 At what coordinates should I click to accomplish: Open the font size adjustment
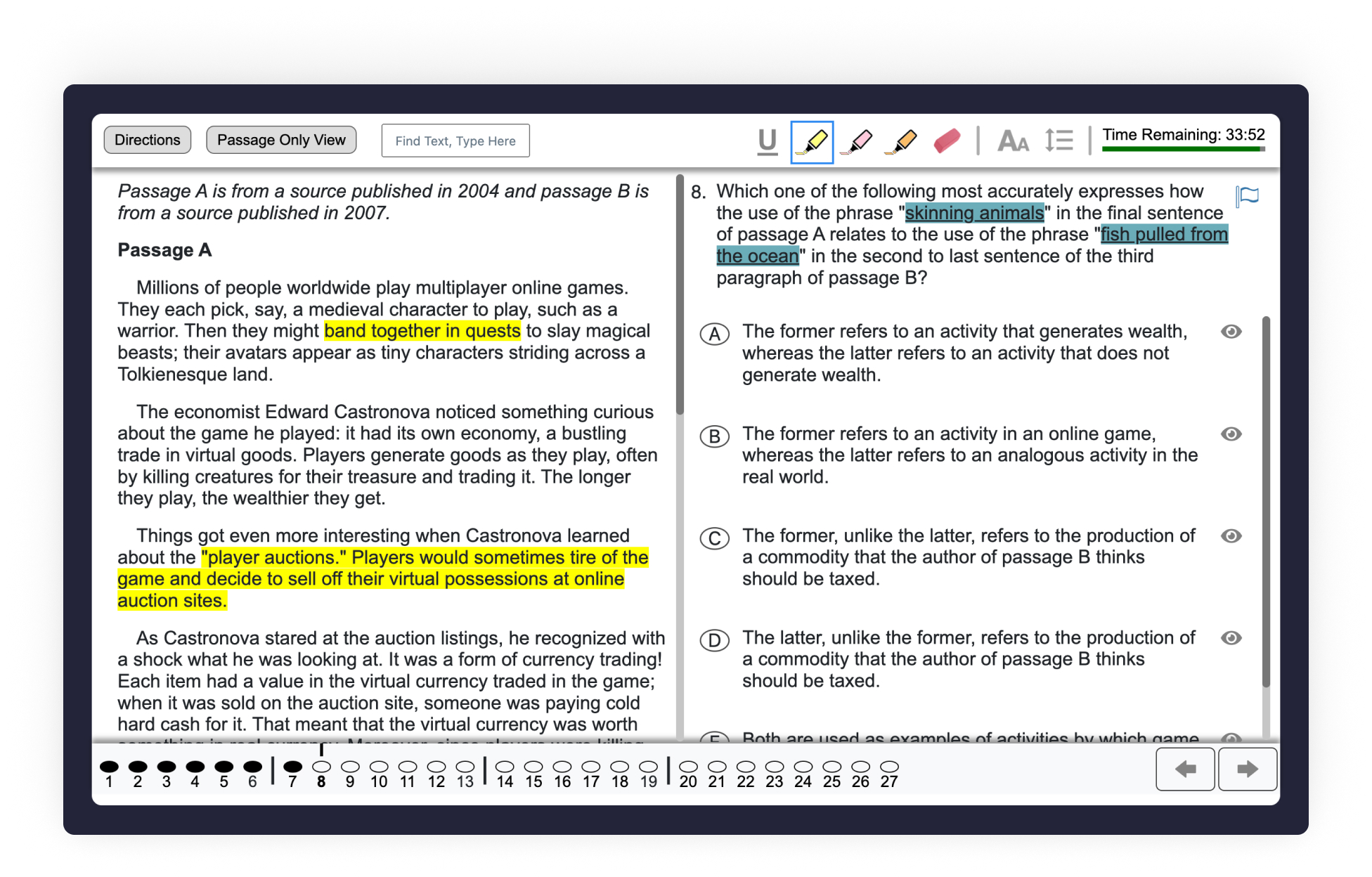(1013, 141)
